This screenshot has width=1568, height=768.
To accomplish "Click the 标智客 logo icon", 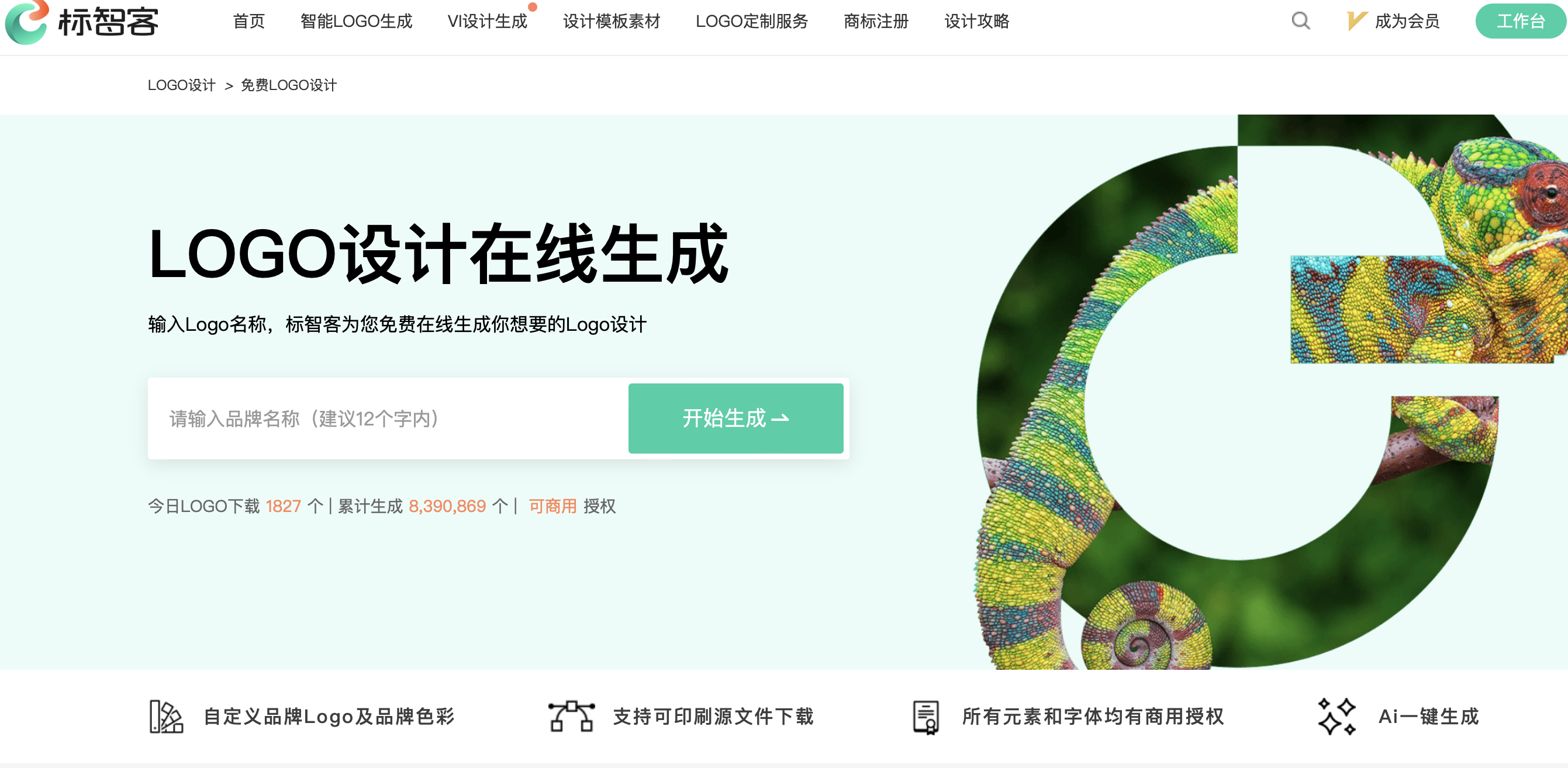I will [x=27, y=22].
